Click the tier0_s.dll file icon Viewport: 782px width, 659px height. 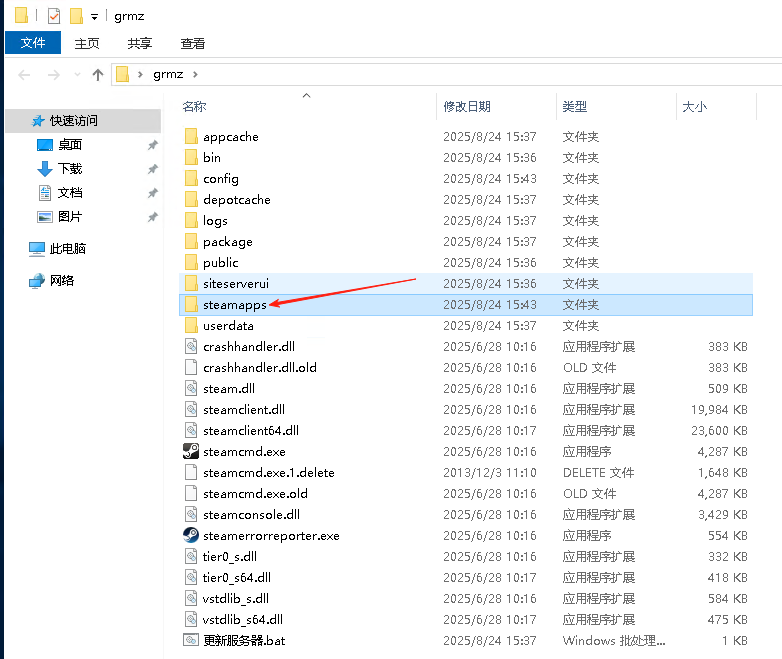[191, 556]
